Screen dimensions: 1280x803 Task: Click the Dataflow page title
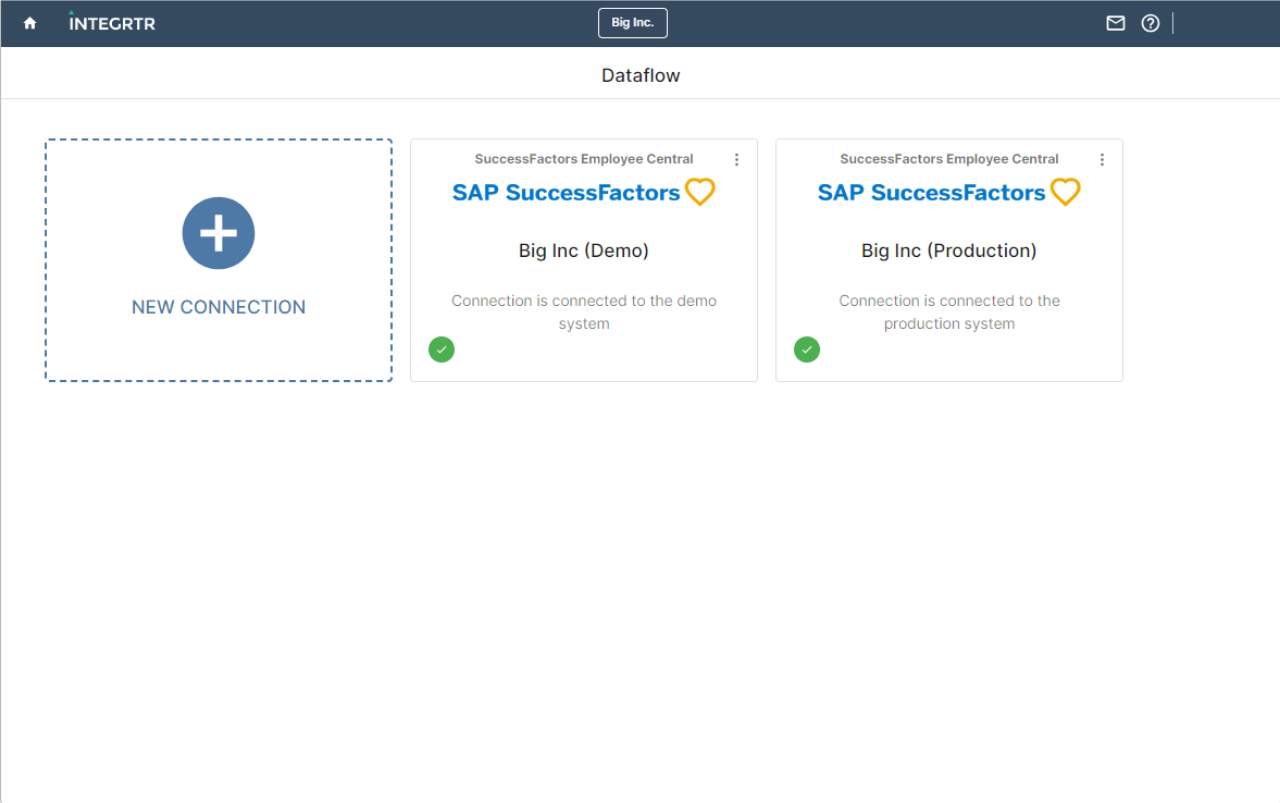point(640,75)
